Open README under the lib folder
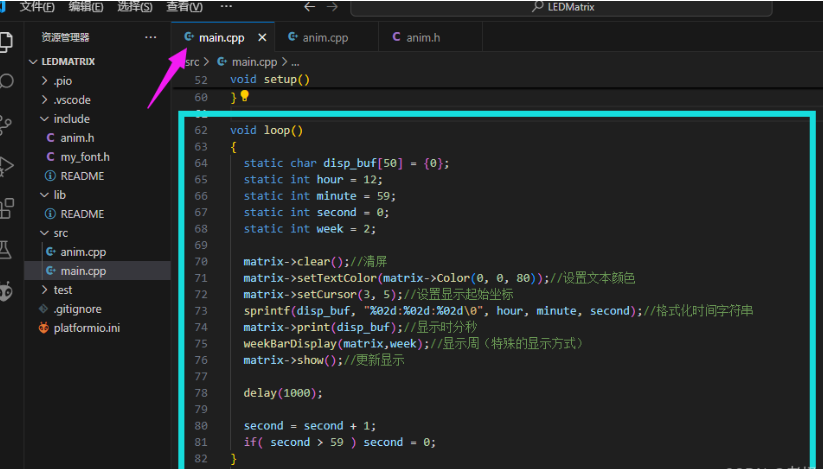The width and height of the screenshot is (823, 469). tap(98, 214)
